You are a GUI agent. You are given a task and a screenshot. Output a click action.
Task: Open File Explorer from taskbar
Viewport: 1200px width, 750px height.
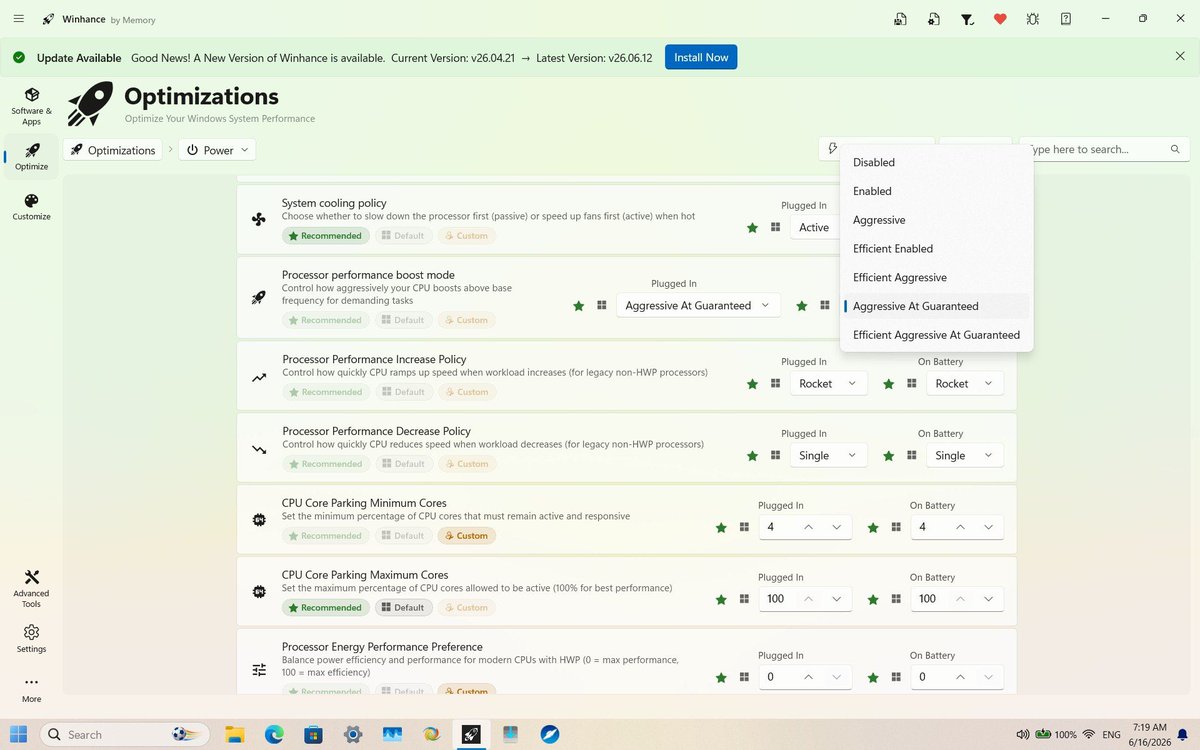235,734
